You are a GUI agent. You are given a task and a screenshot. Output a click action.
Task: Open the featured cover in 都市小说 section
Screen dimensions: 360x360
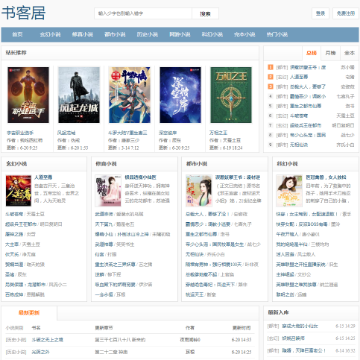(x=199, y=191)
